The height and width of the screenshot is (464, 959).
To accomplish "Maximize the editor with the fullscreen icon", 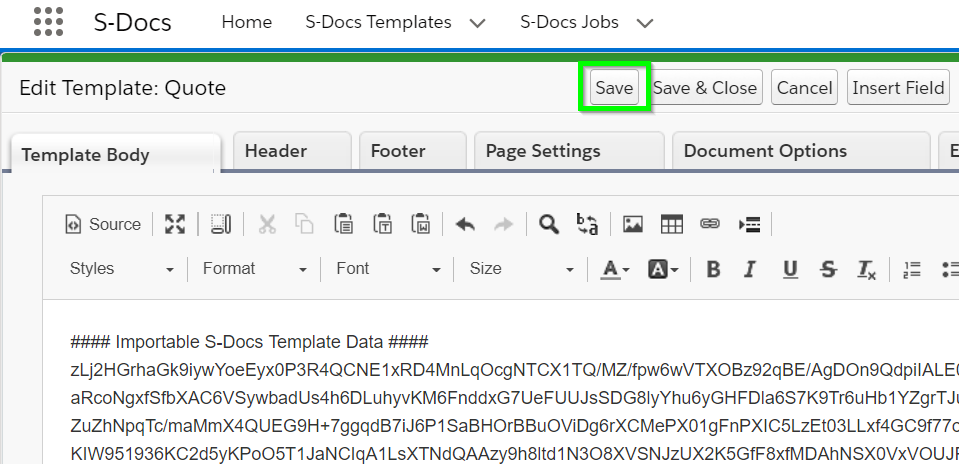I will (x=175, y=224).
